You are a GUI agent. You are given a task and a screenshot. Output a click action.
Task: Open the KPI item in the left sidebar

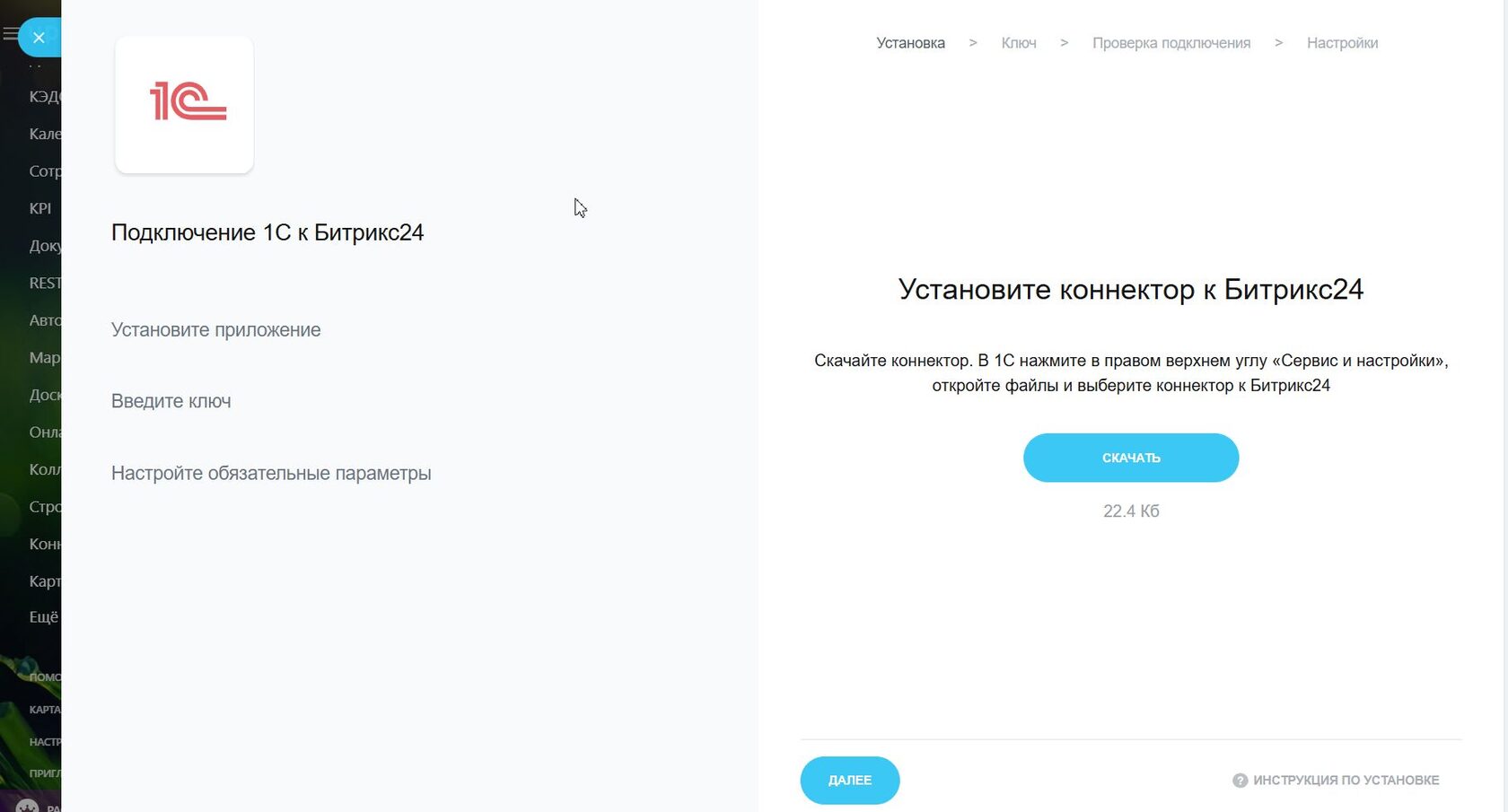pos(40,208)
